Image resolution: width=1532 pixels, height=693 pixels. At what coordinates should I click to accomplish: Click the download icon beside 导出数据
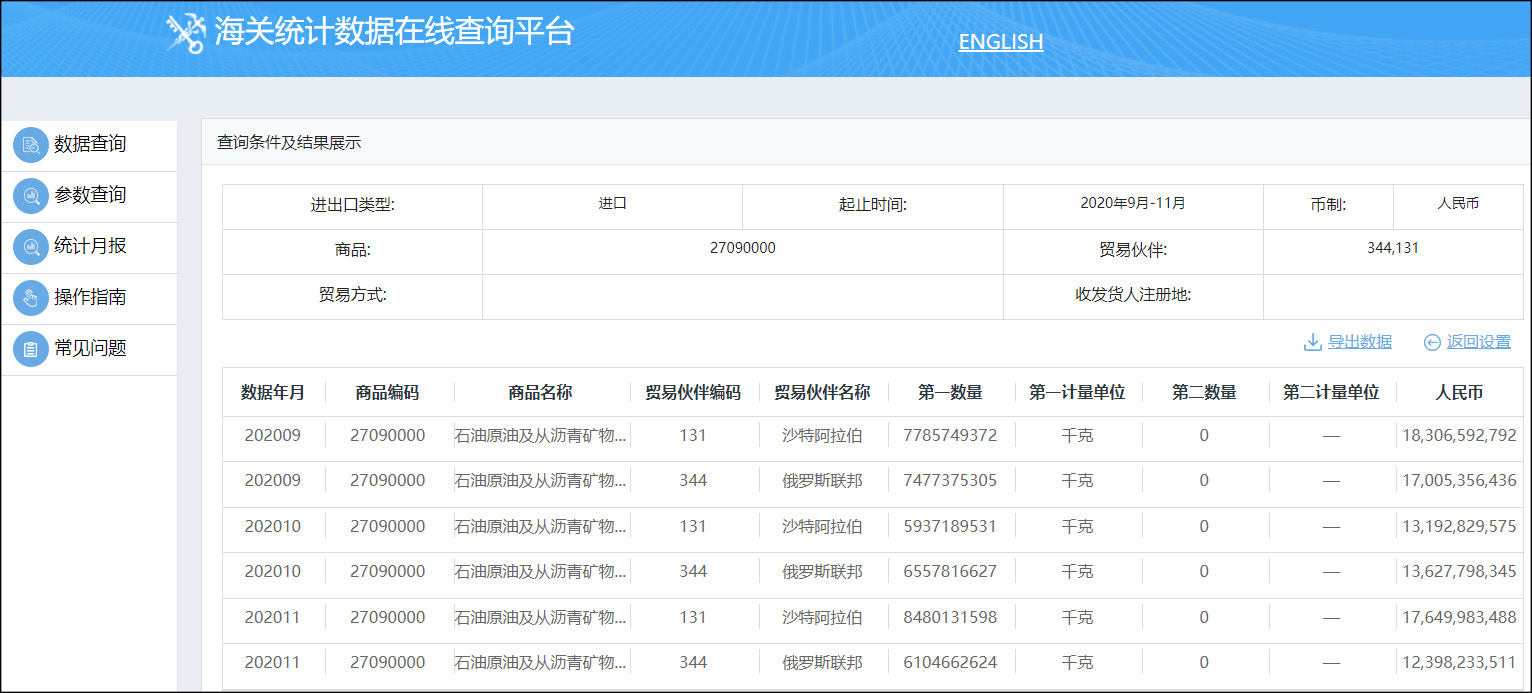pos(1312,341)
